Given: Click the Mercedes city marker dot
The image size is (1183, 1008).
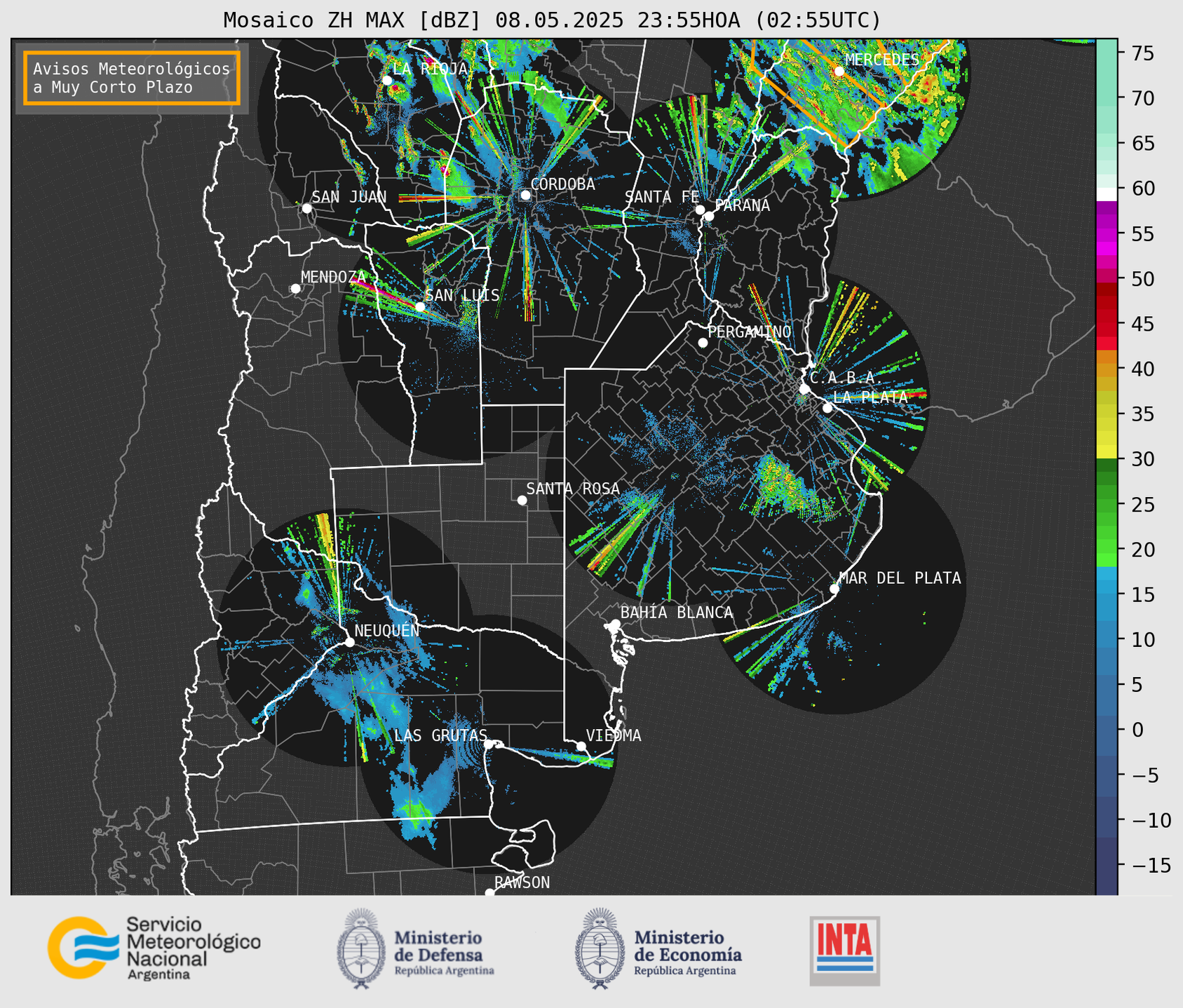Looking at the screenshot, I should click(x=839, y=71).
